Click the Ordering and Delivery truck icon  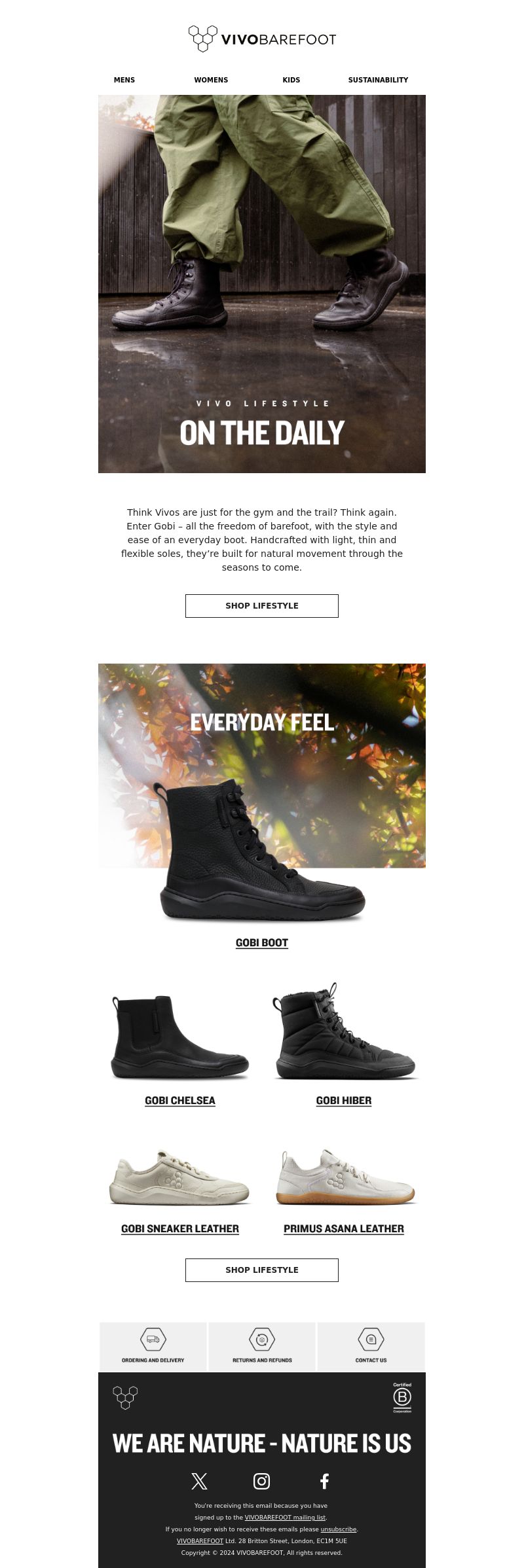tap(153, 1339)
